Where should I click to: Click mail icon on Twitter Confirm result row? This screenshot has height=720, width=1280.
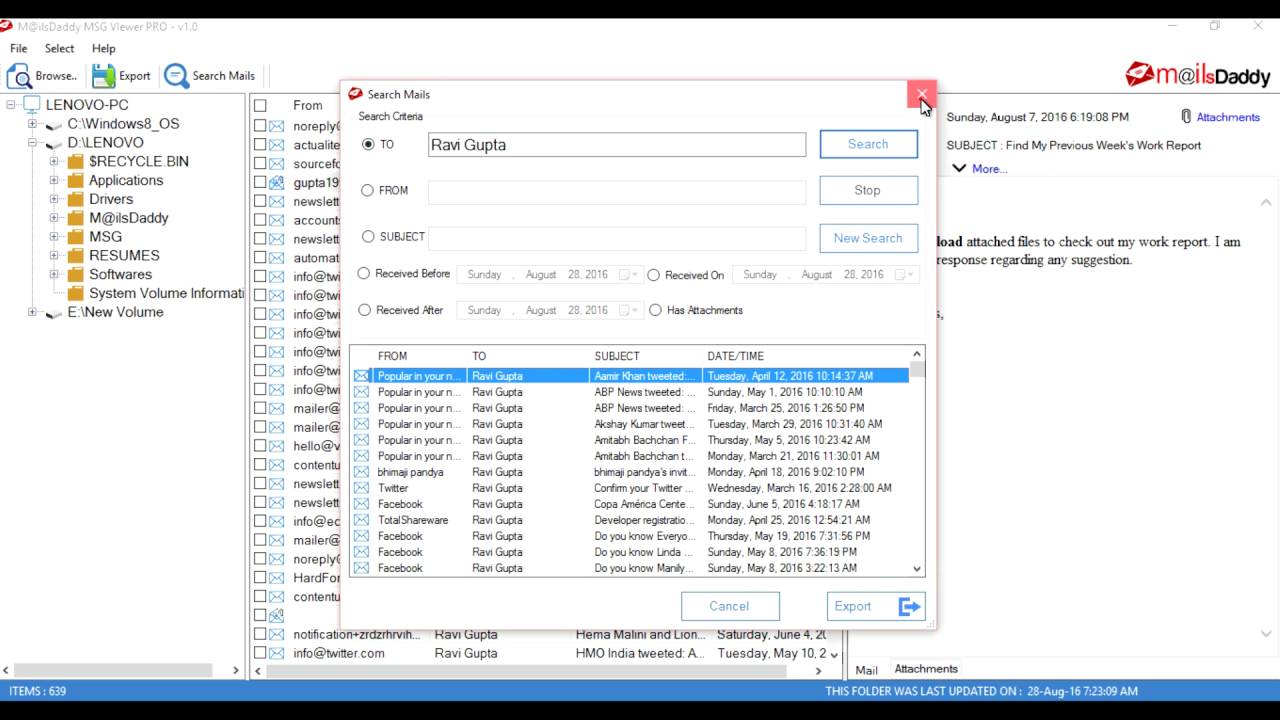tap(361, 488)
